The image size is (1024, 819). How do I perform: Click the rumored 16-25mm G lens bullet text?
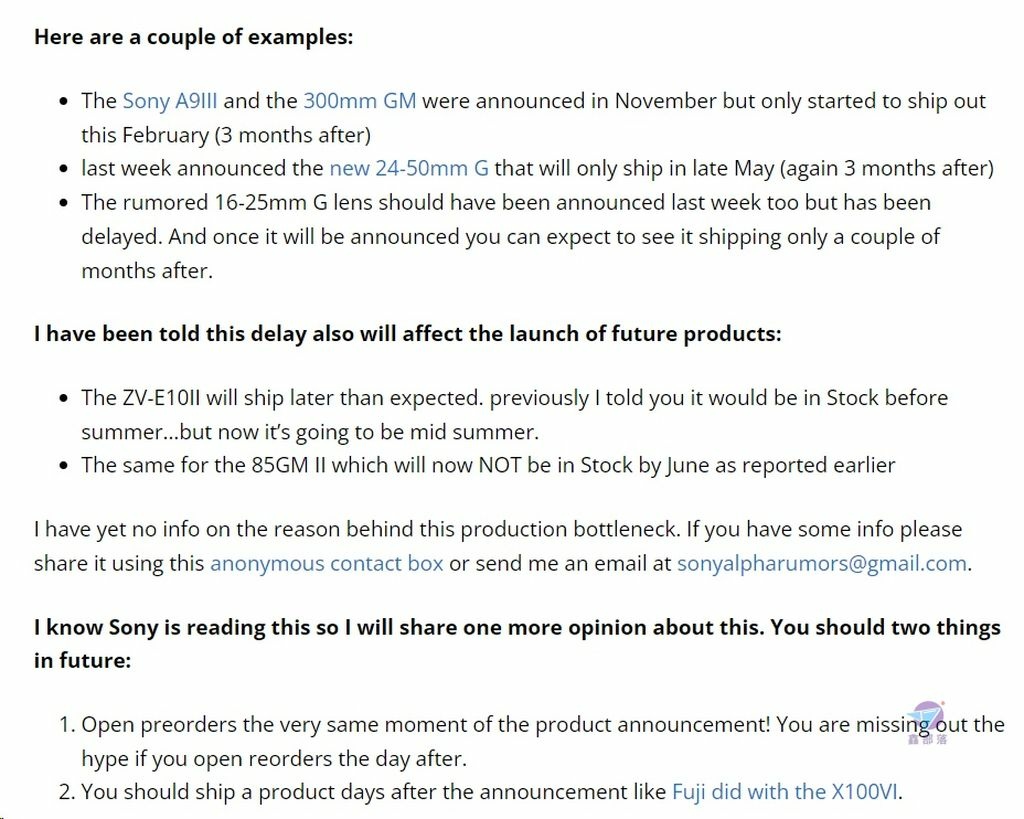point(510,236)
